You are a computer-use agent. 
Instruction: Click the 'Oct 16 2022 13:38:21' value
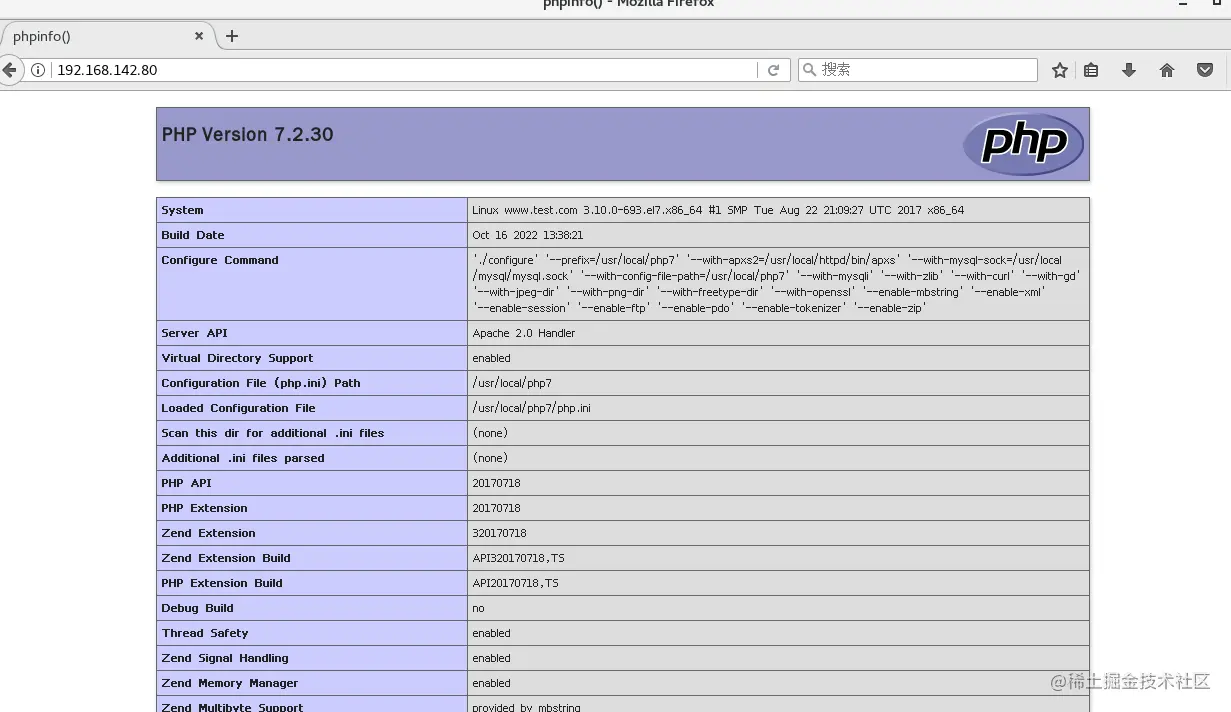pyautogui.click(x=527, y=235)
